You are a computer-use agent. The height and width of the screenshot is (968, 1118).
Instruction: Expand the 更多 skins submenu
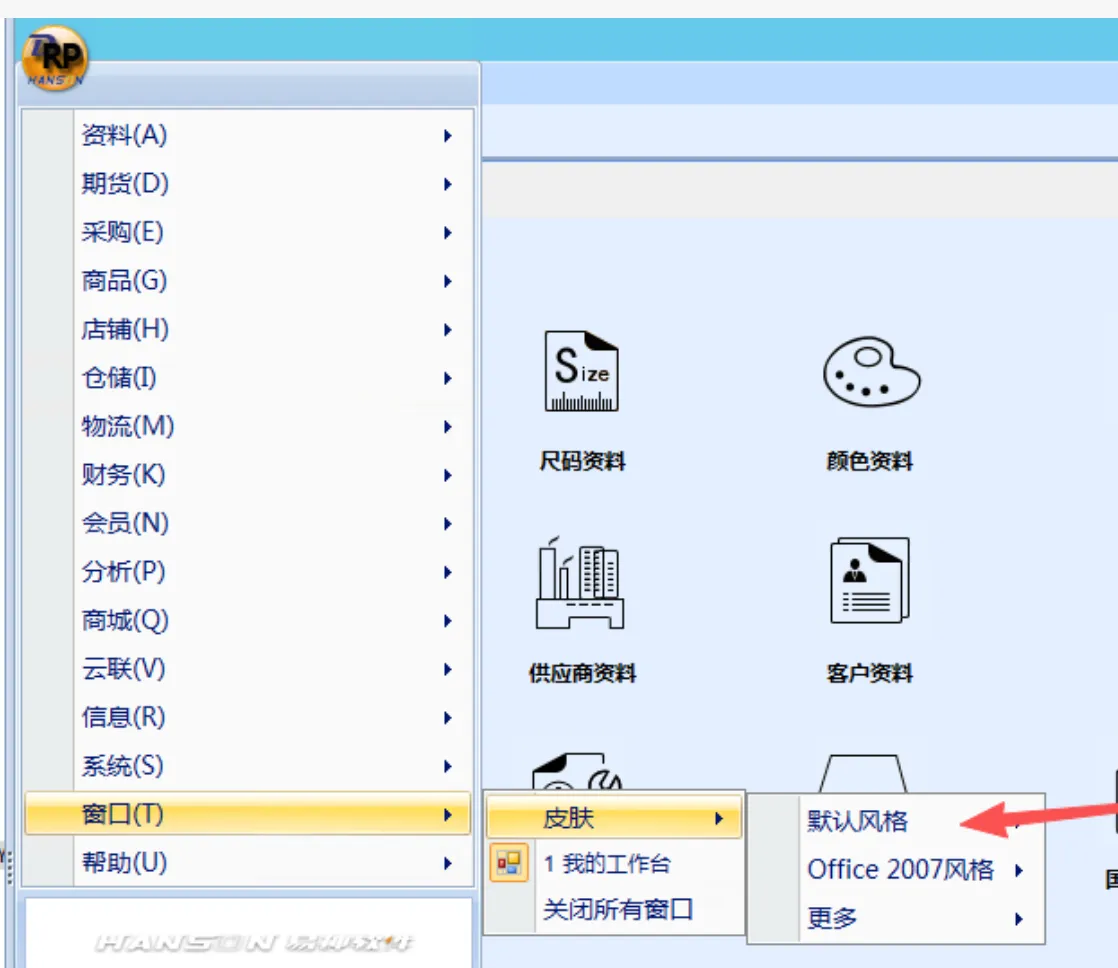point(832,917)
